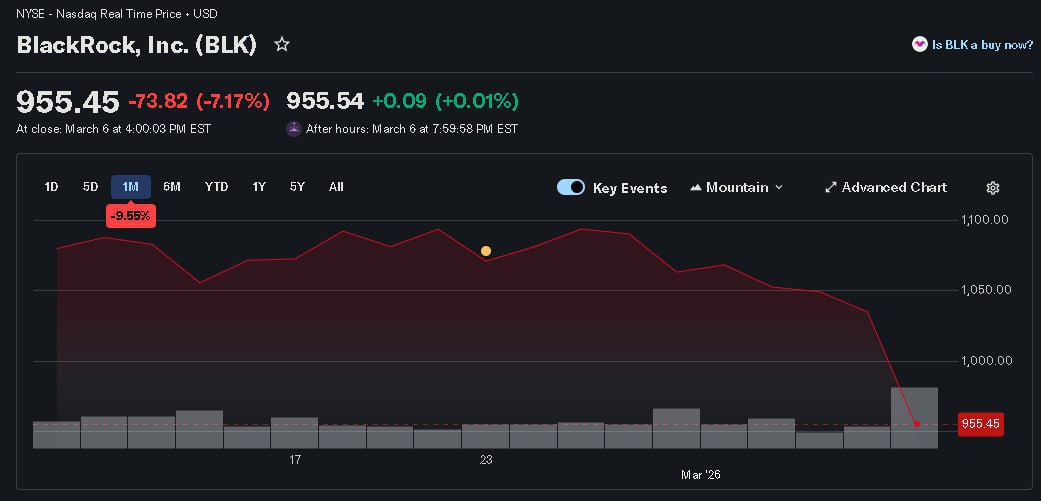Open chart settings gear icon
The height and width of the screenshot is (501, 1041).
(x=992, y=188)
